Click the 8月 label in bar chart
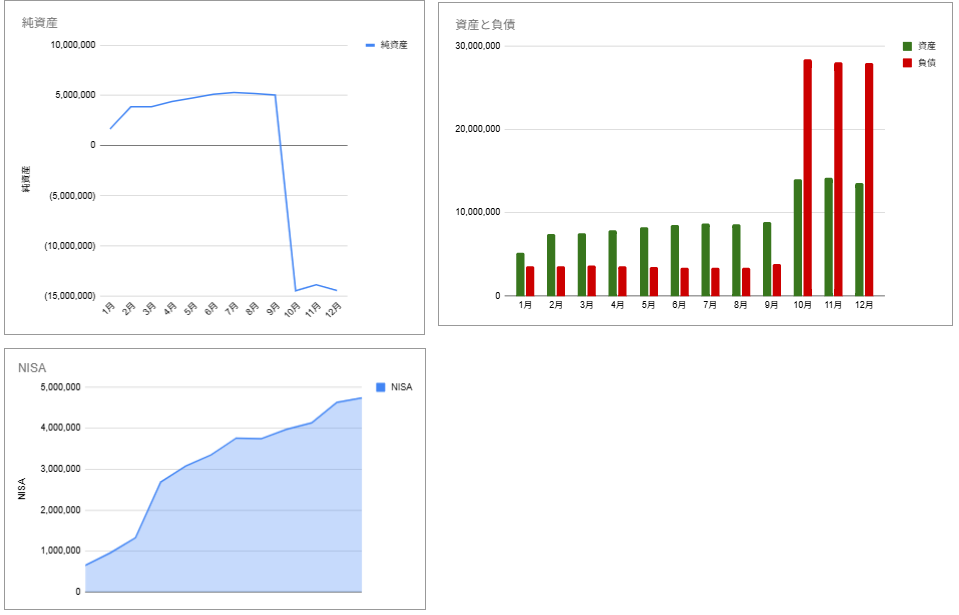The image size is (959, 615). tap(740, 305)
